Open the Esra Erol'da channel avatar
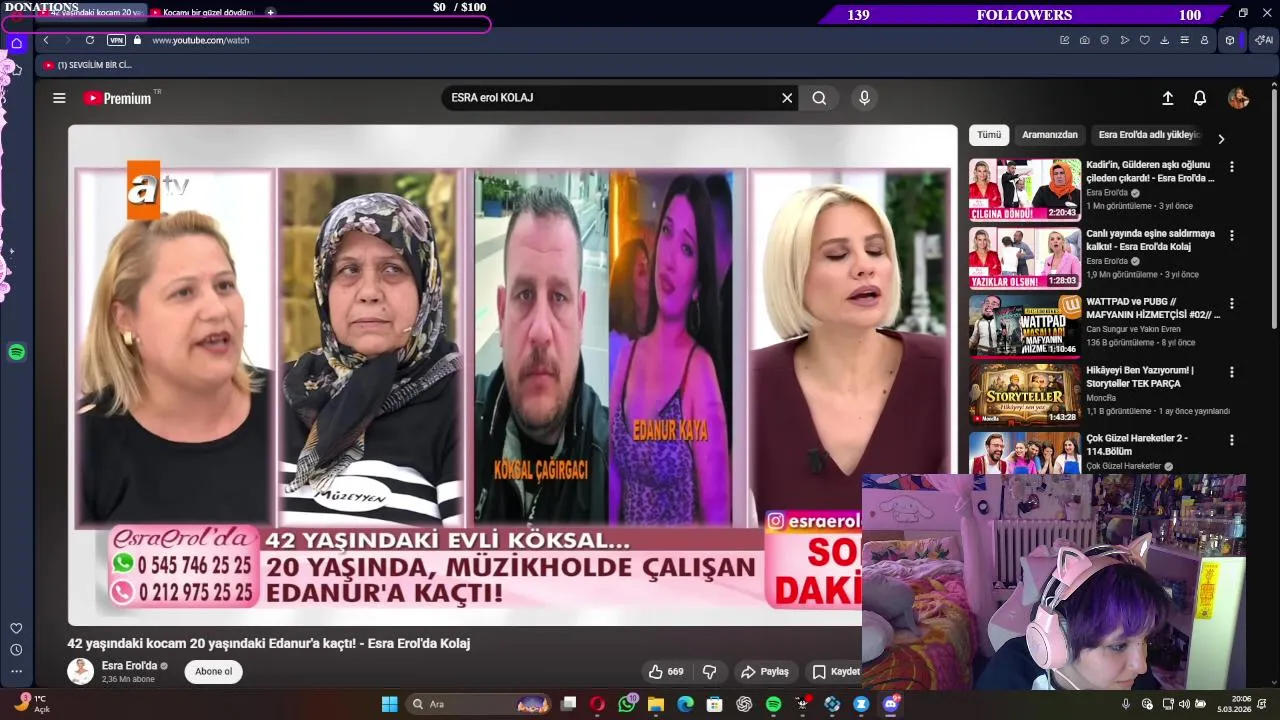 [x=80, y=672]
